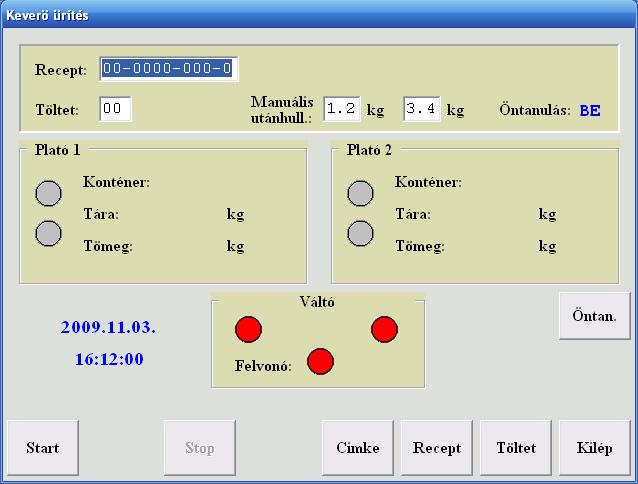
Task: Click the blue BE status next to Öntanulás
Action: pyautogui.click(x=590, y=110)
